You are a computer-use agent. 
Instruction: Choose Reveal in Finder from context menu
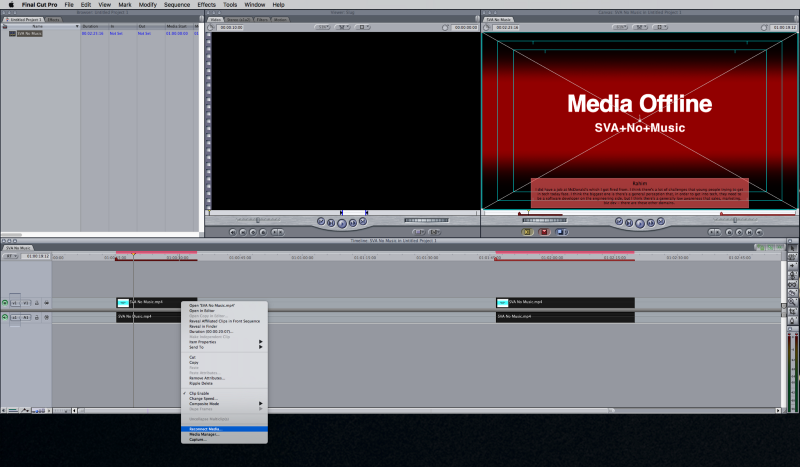224,326
